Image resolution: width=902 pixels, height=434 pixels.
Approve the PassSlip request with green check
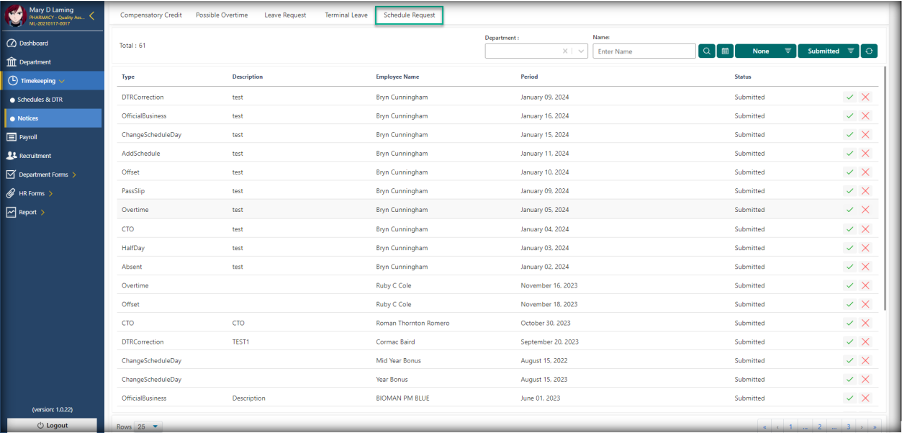click(849, 191)
